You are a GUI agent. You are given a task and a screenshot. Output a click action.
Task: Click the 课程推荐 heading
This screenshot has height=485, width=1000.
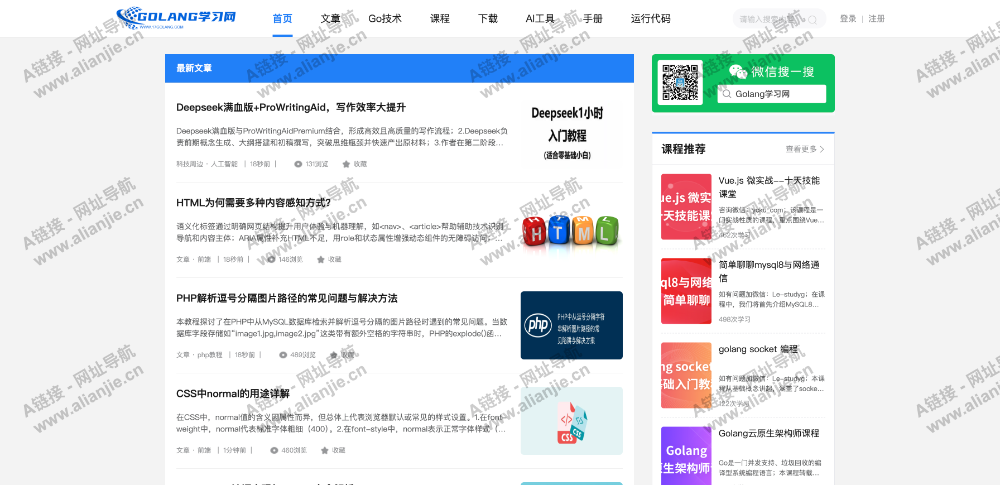pyautogui.click(x=684, y=149)
